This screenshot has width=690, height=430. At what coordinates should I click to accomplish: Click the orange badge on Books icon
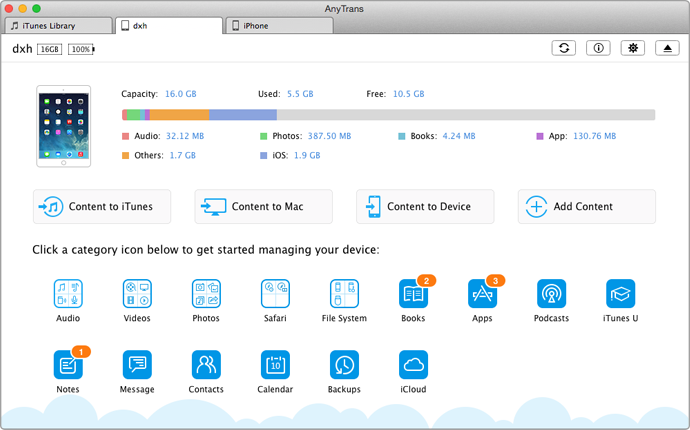426,280
